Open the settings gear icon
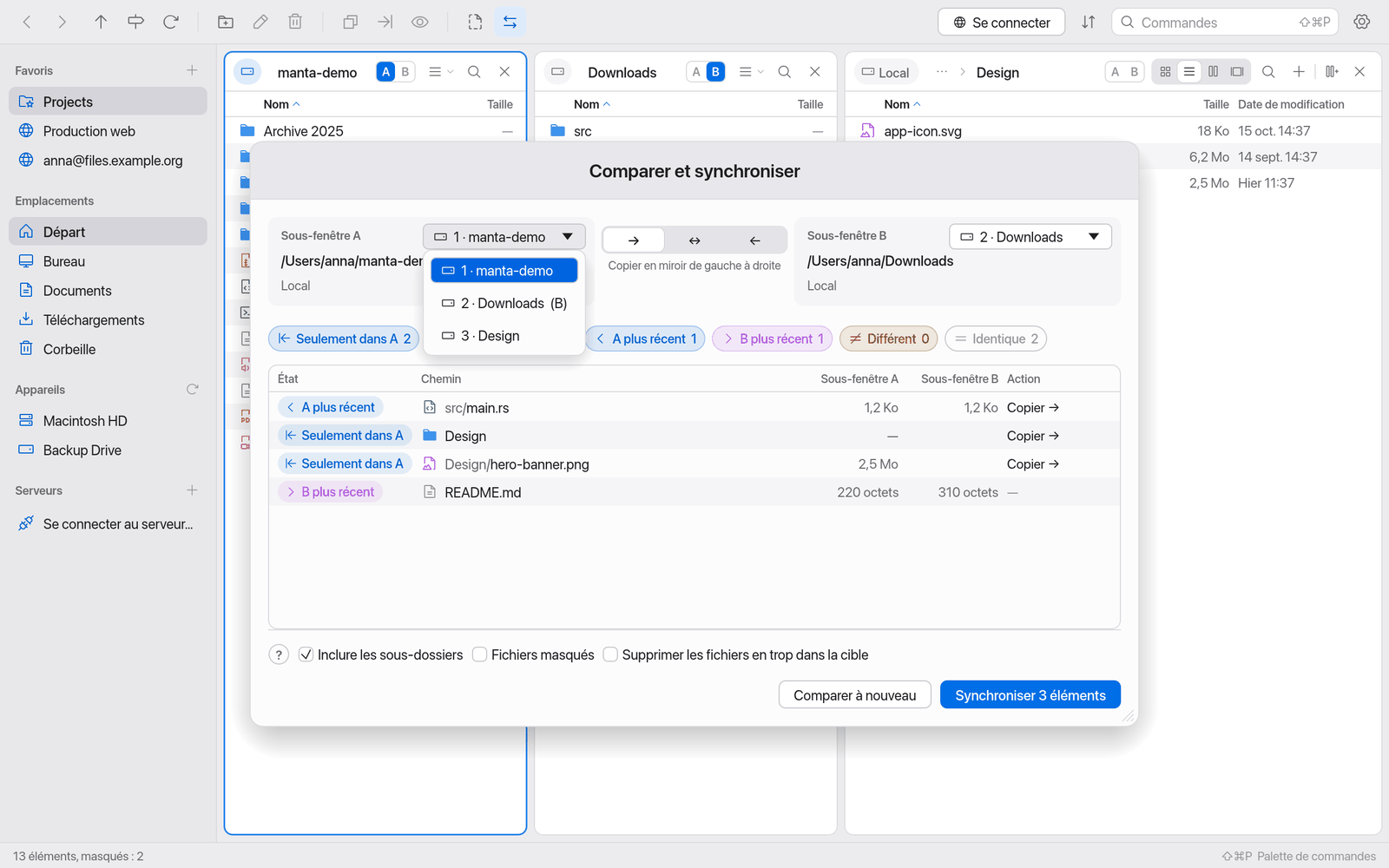The width and height of the screenshot is (1389, 868). click(1362, 22)
